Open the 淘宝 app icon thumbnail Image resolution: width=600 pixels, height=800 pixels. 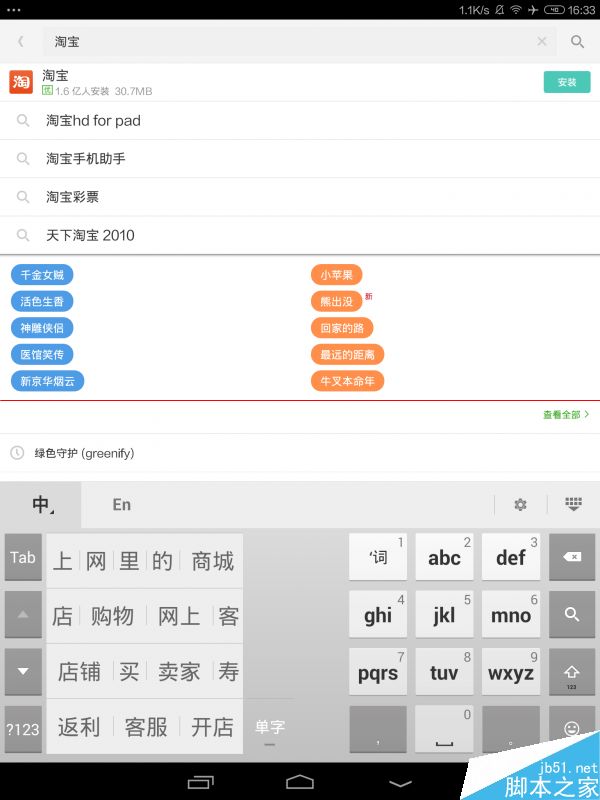click(21, 82)
